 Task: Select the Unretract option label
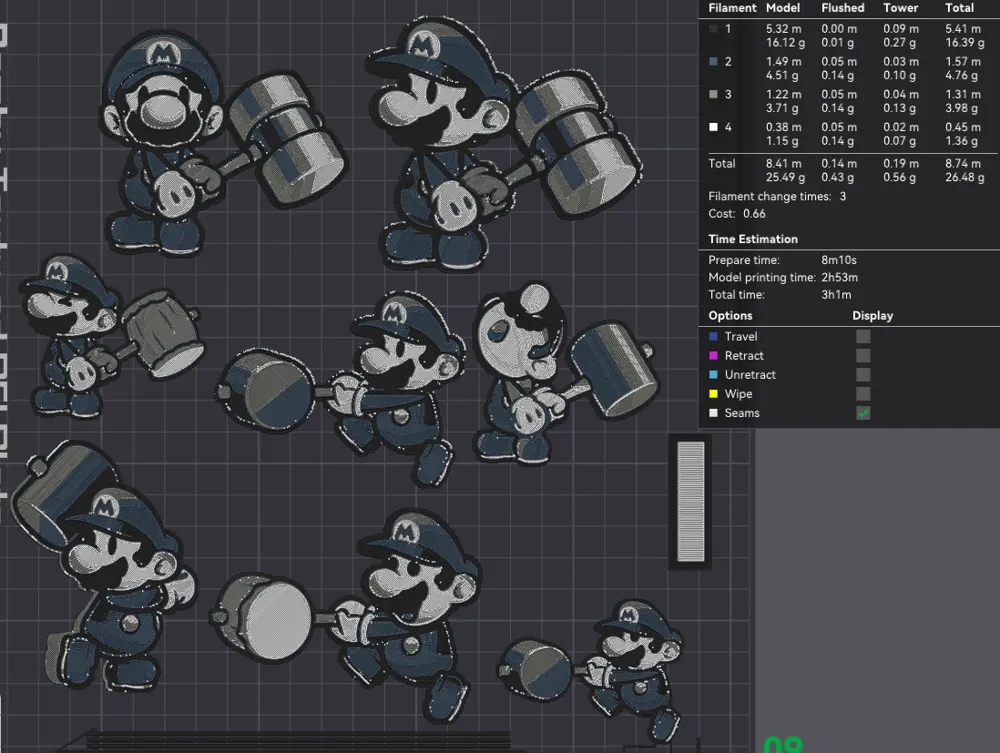tap(750, 375)
